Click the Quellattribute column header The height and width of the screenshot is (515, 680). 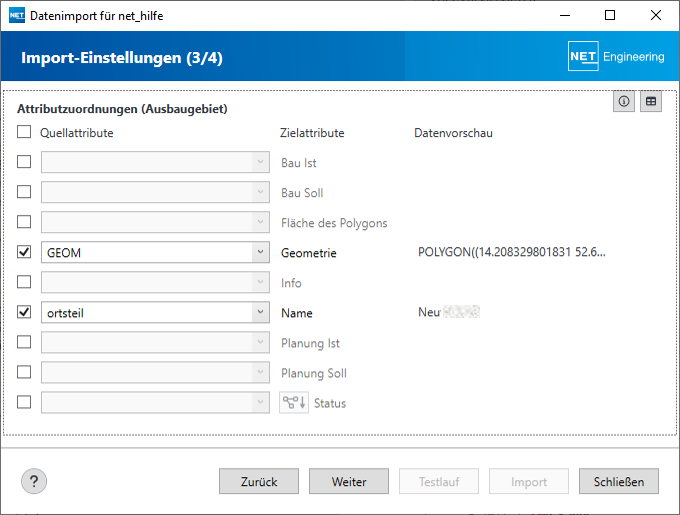pos(77,133)
